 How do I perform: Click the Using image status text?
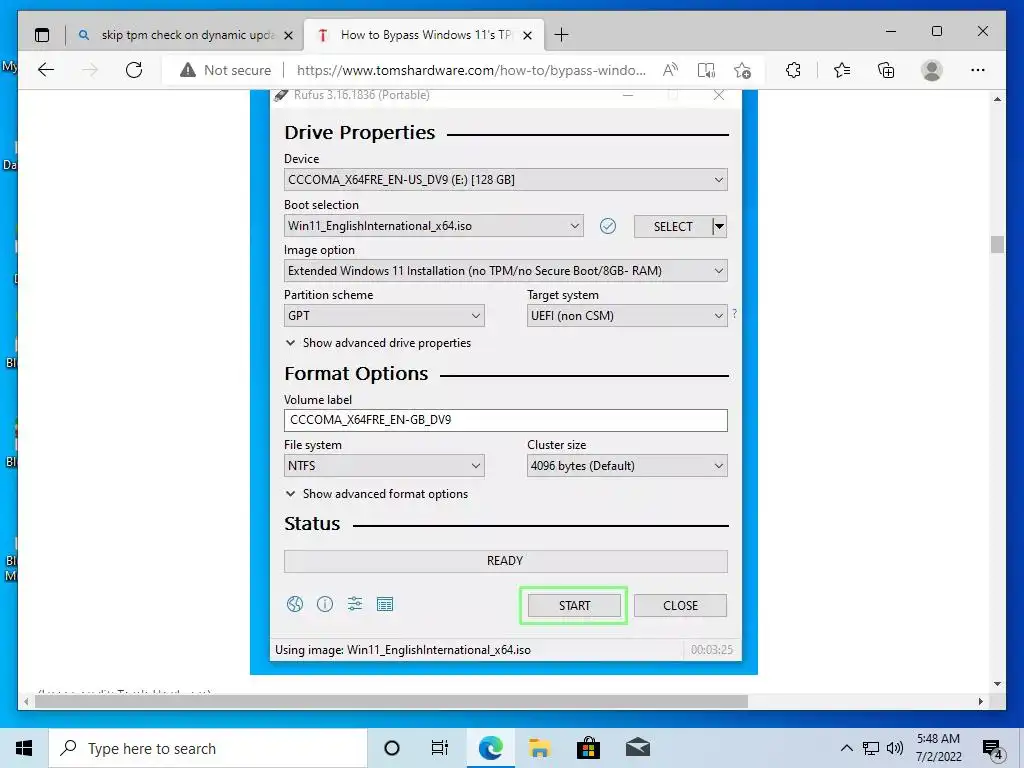coord(402,650)
